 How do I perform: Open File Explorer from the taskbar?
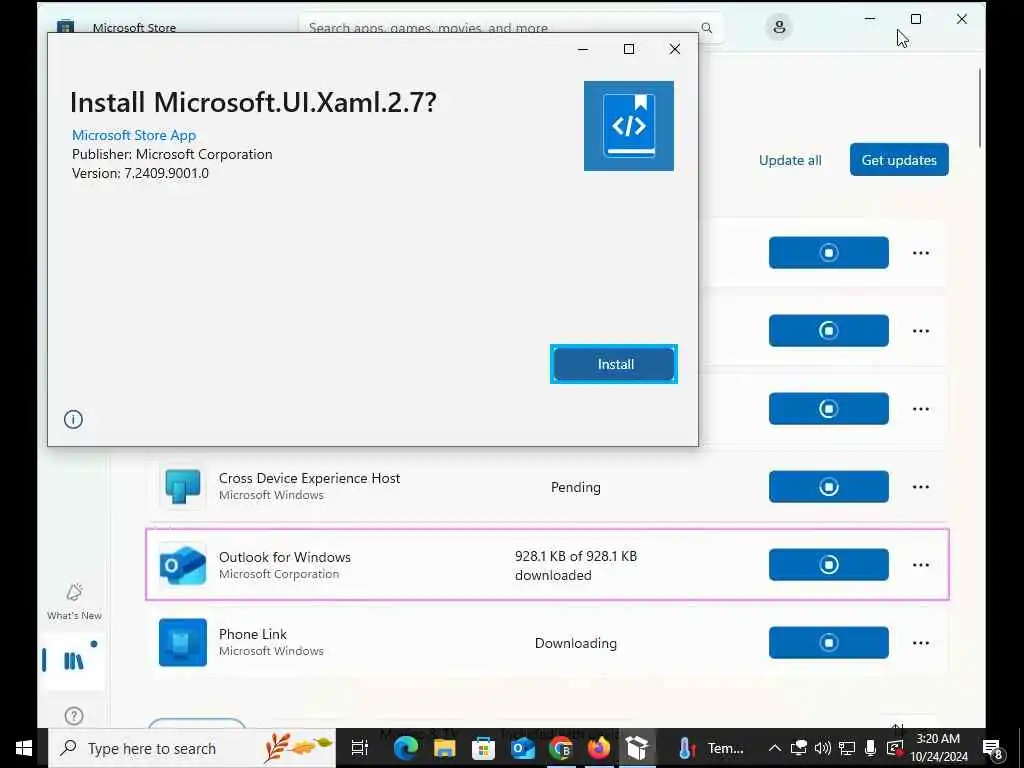point(445,748)
